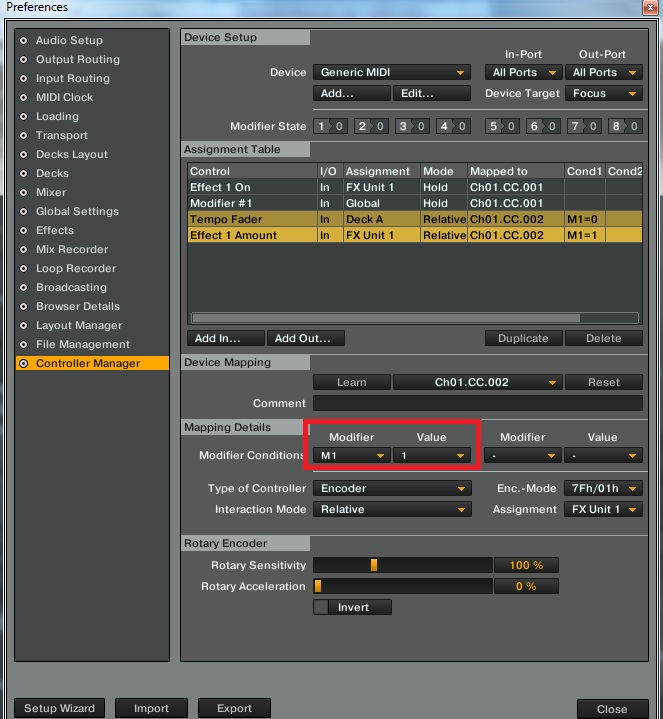Open first Modifier dropdown showing M1

(x=352, y=456)
